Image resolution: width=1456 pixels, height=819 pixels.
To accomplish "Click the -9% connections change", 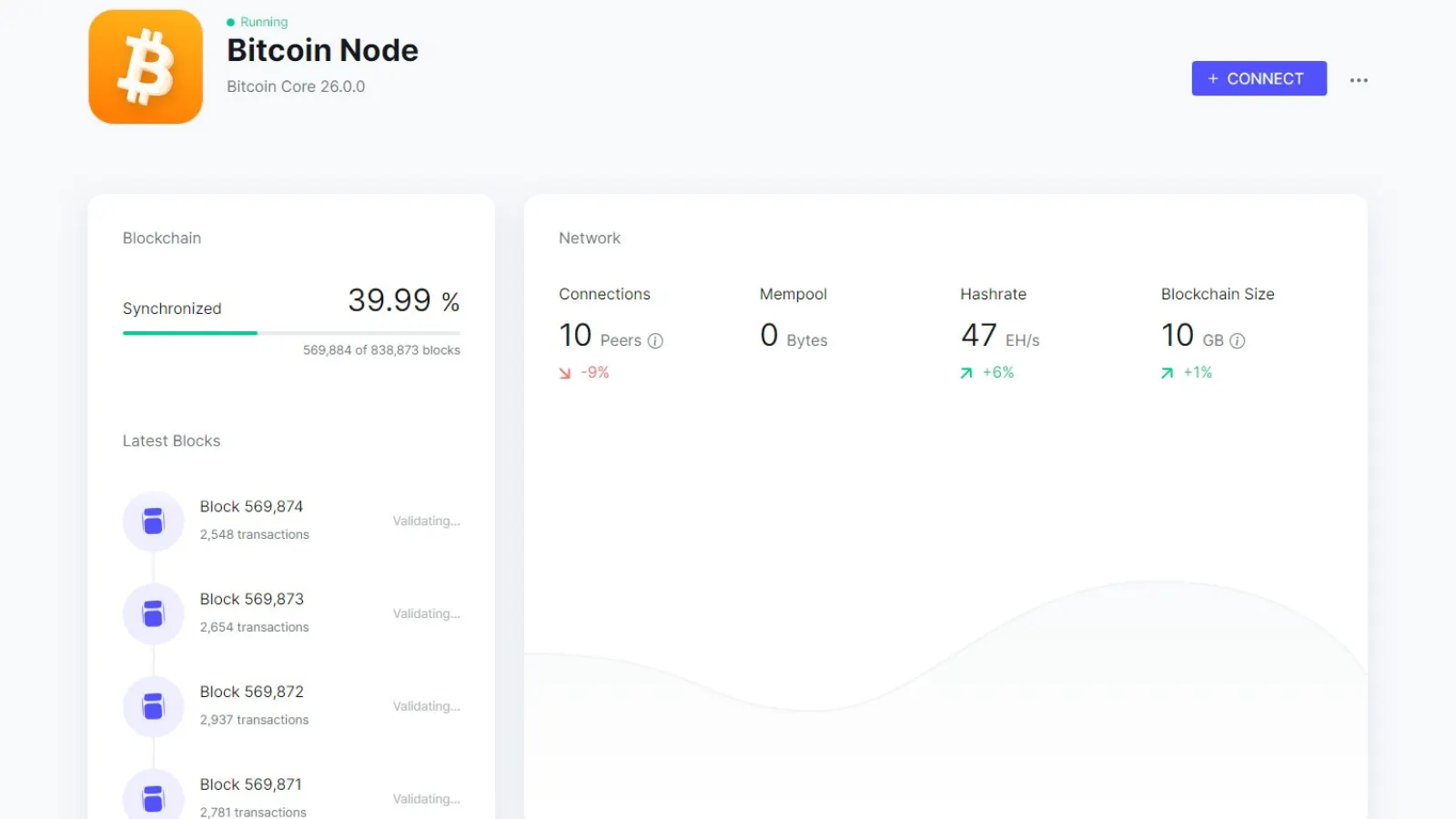I will pos(595,373).
